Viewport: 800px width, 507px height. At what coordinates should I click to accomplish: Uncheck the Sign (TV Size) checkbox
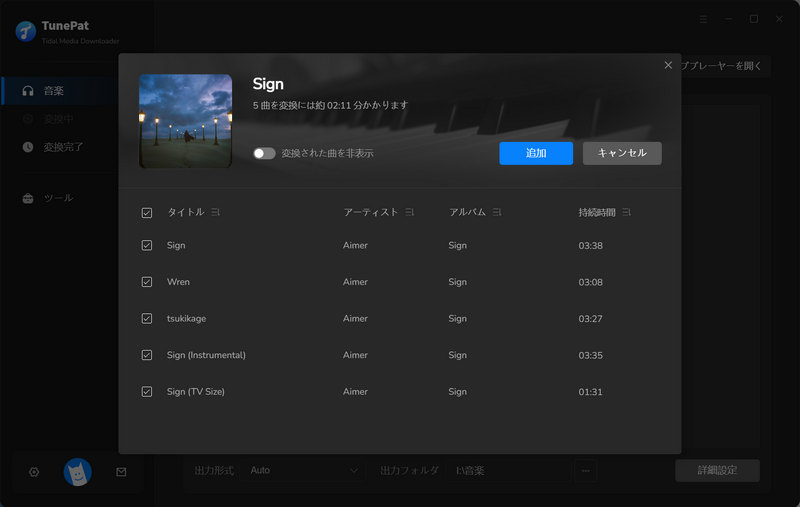point(146,392)
